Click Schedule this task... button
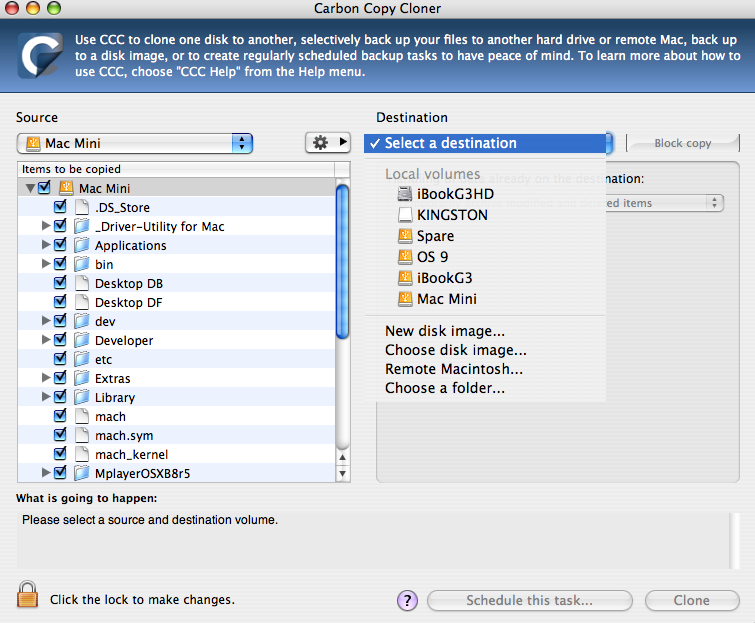The height and width of the screenshot is (623, 755). tap(530, 600)
